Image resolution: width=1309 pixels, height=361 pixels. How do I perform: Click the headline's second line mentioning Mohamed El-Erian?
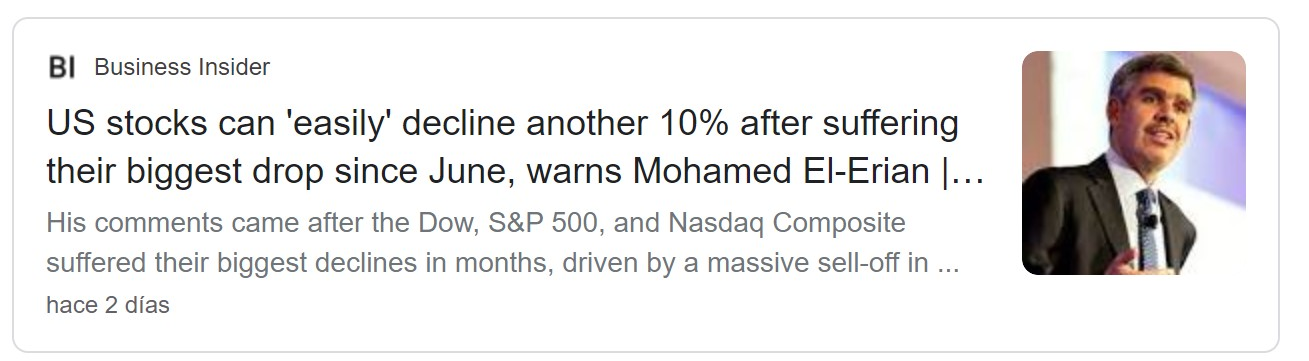point(516,172)
